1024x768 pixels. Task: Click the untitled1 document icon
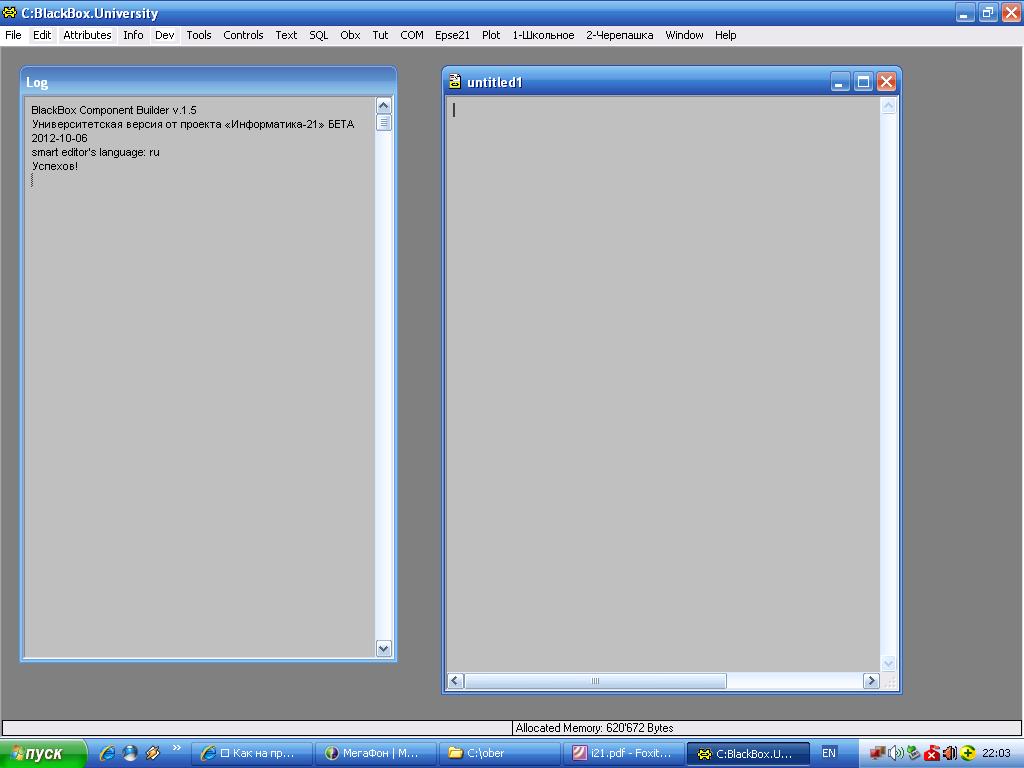pyautogui.click(x=455, y=82)
